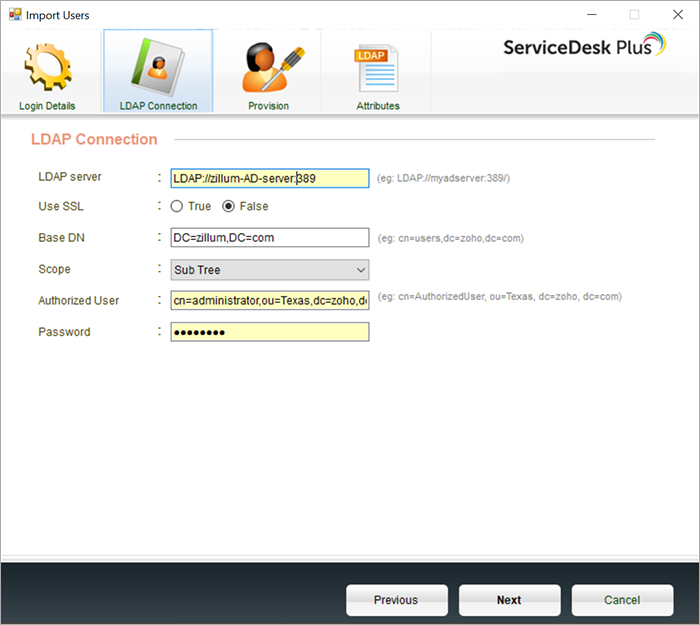
Task: Click the Authorized User example hint text
Action: point(500,296)
